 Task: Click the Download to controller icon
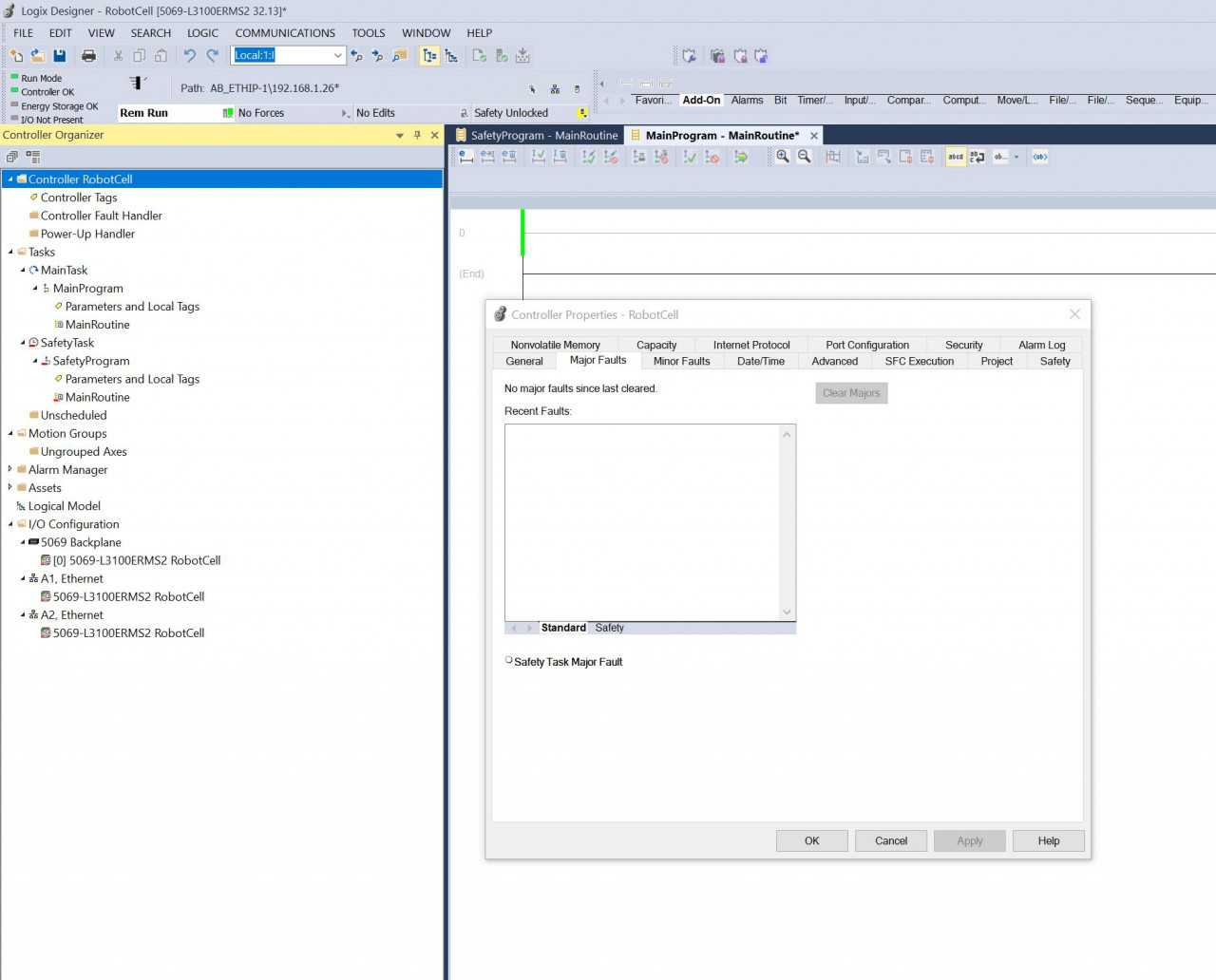(522, 56)
